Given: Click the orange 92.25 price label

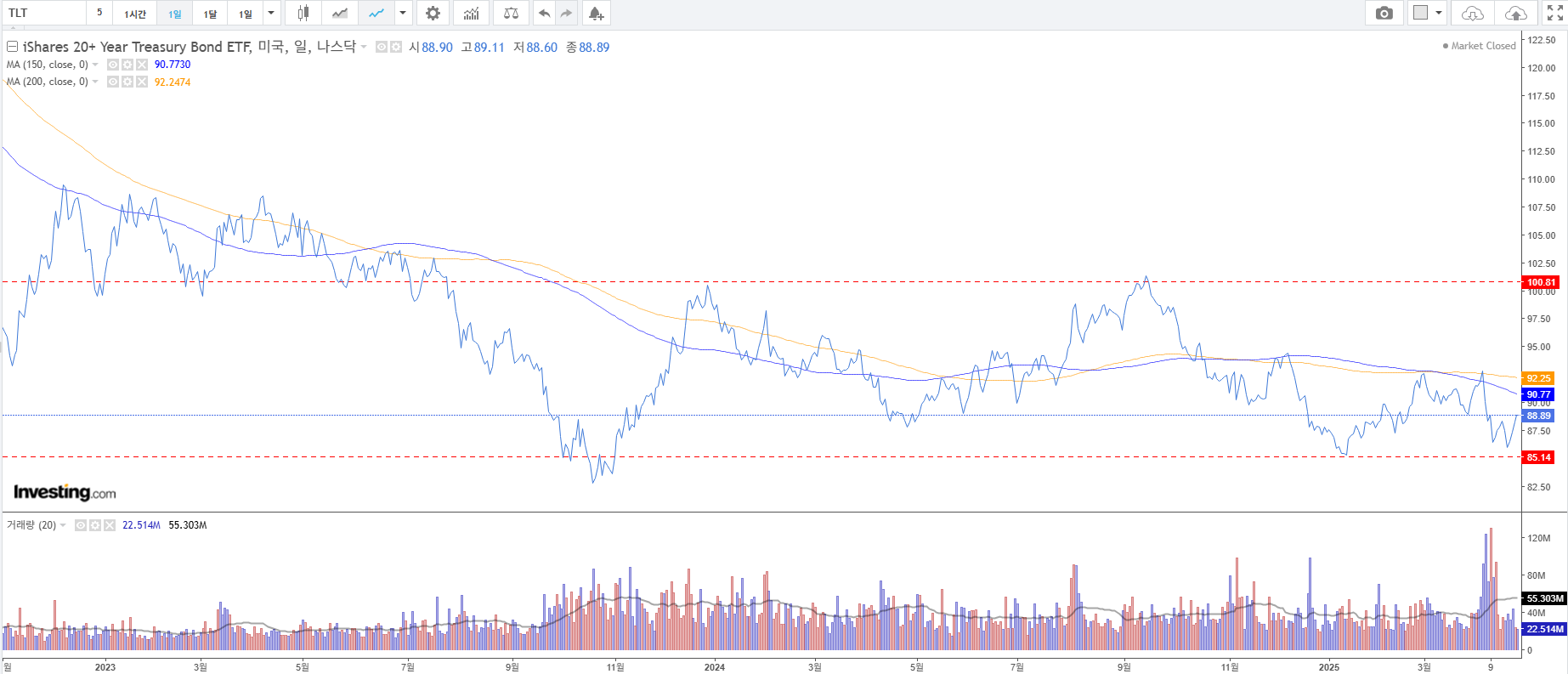Looking at the screenshot, I should 1538,378.
